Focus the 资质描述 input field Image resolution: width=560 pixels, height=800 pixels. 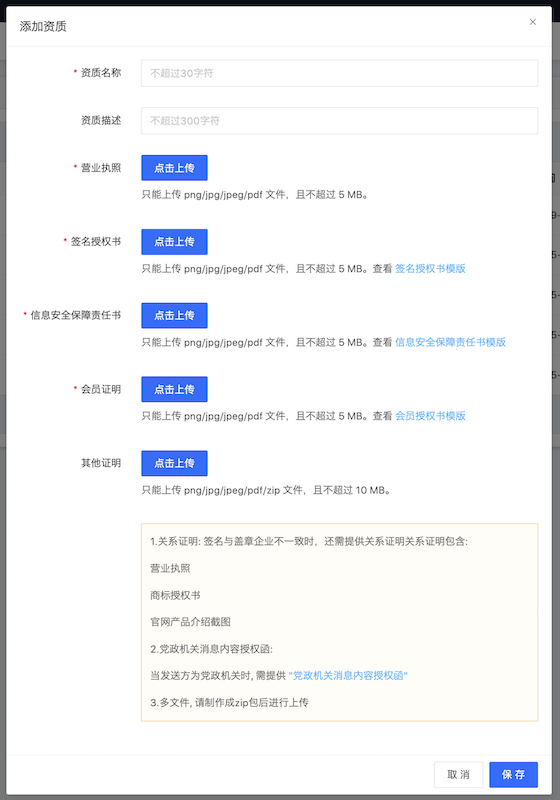339,120
